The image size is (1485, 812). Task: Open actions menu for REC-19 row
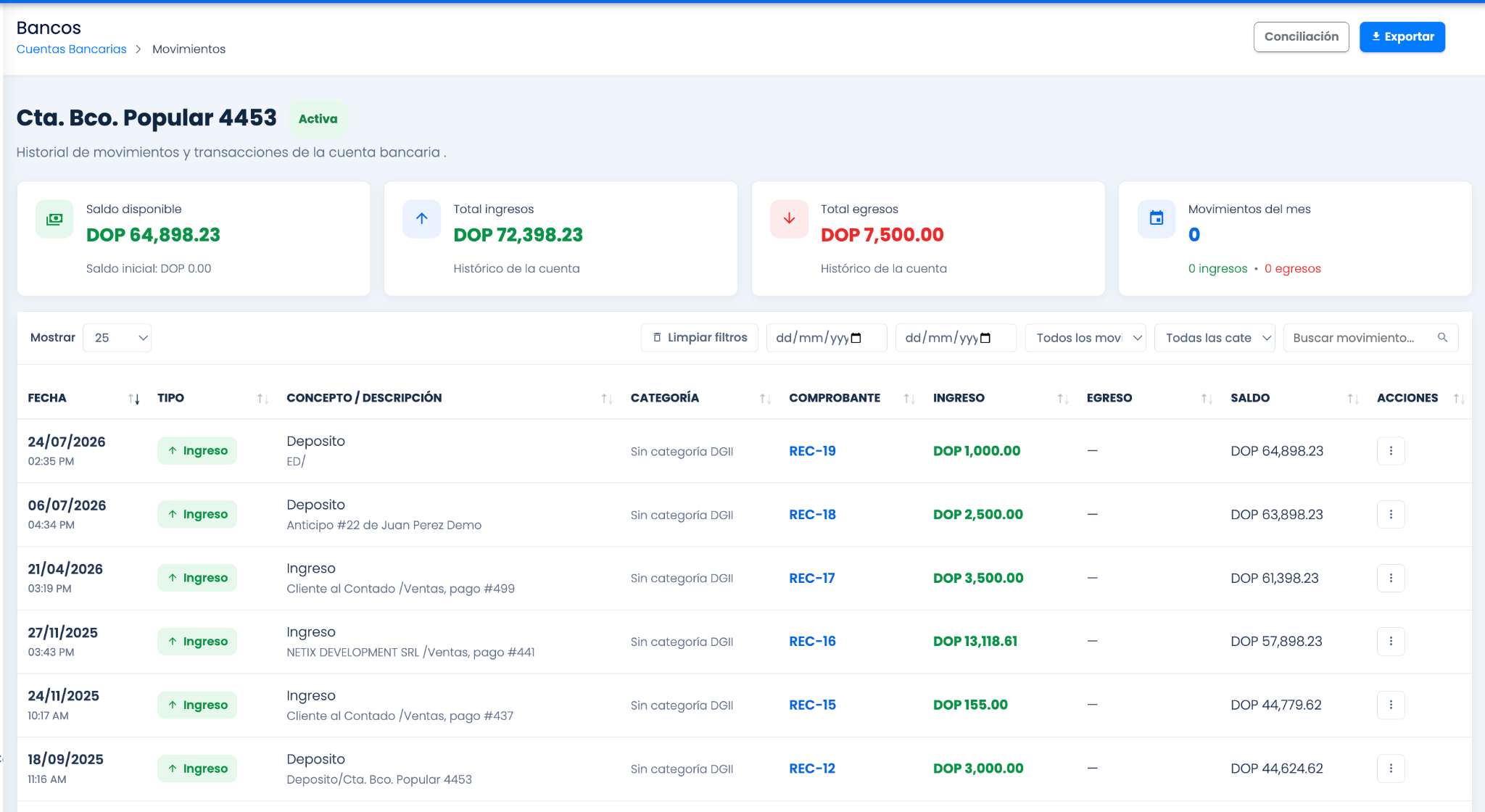coord(1391,451)
